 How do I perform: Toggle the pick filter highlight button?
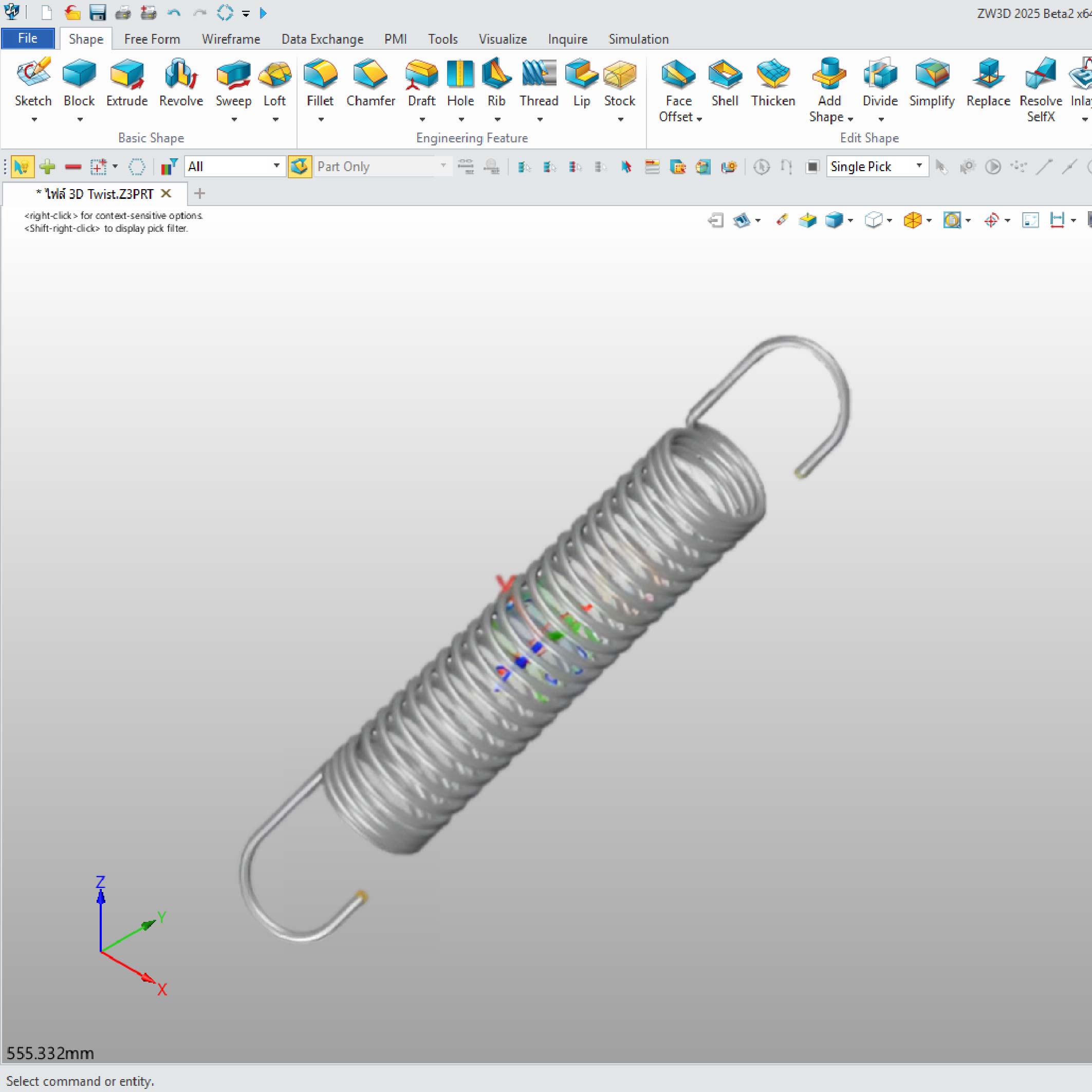click(x=22, y=166)
